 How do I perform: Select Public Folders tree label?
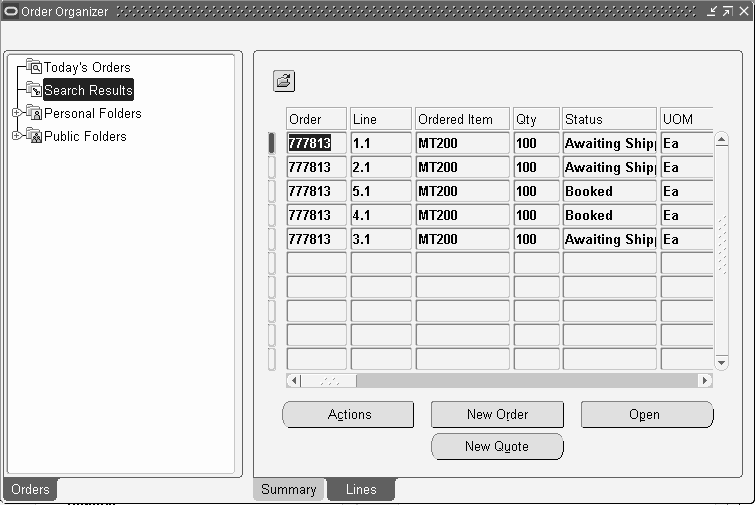coord(85,136)
